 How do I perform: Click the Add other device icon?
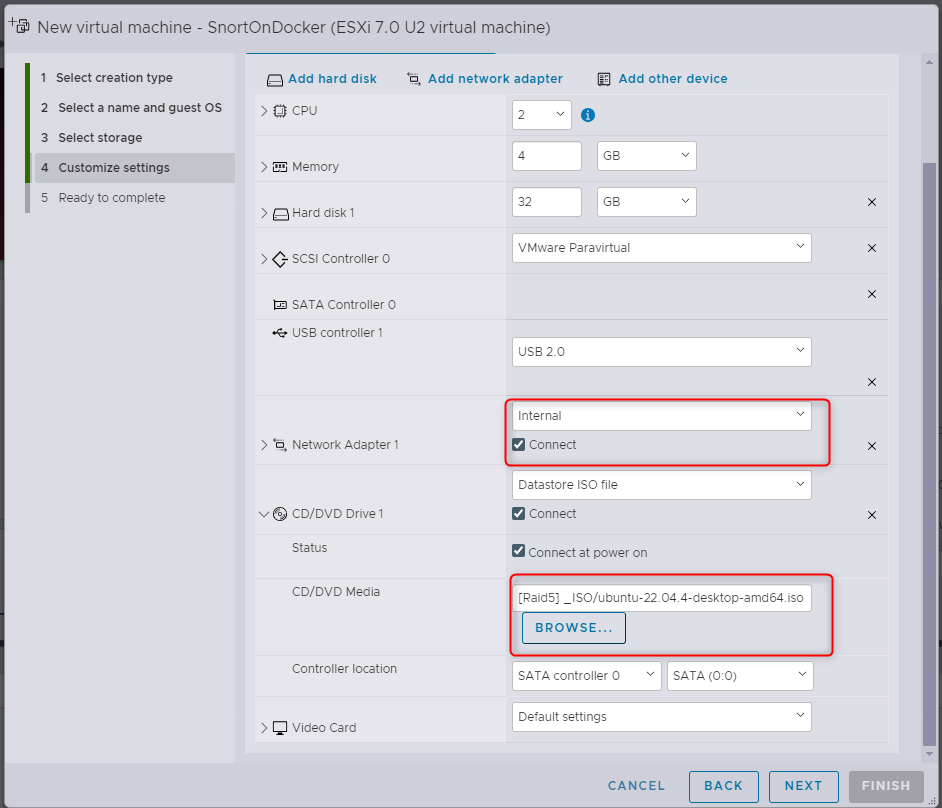click(x=604, y=79)
